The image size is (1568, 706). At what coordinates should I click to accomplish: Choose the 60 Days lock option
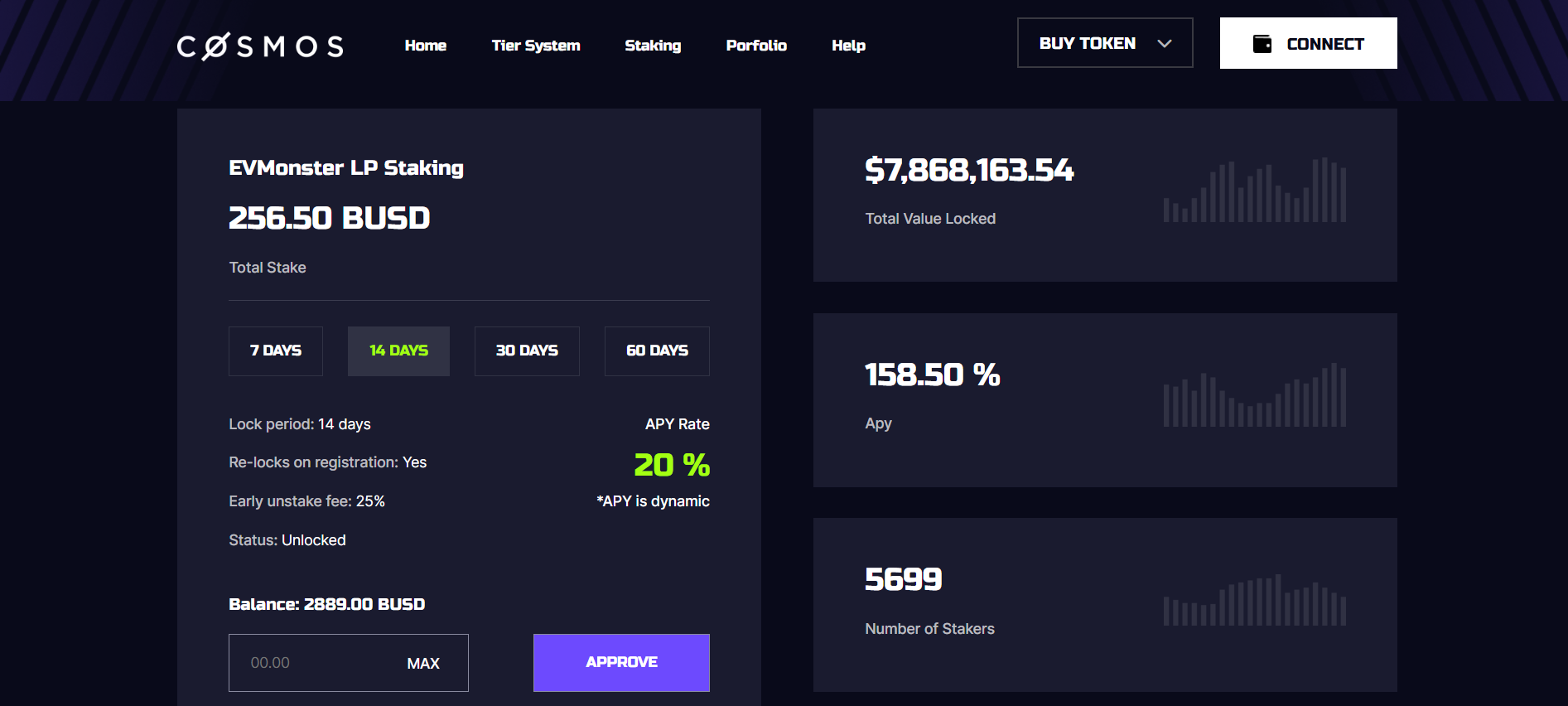click(657, 351)
